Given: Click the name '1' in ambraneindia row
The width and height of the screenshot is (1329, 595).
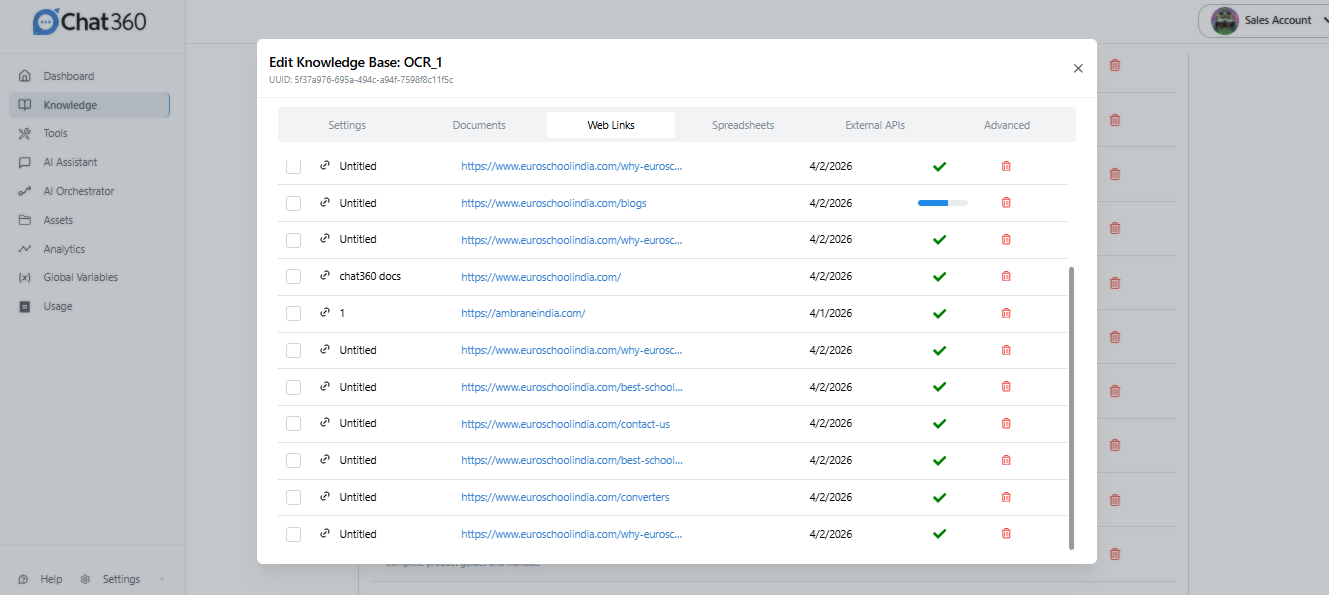Looking at the screenshot, I should tap(342, 313).
